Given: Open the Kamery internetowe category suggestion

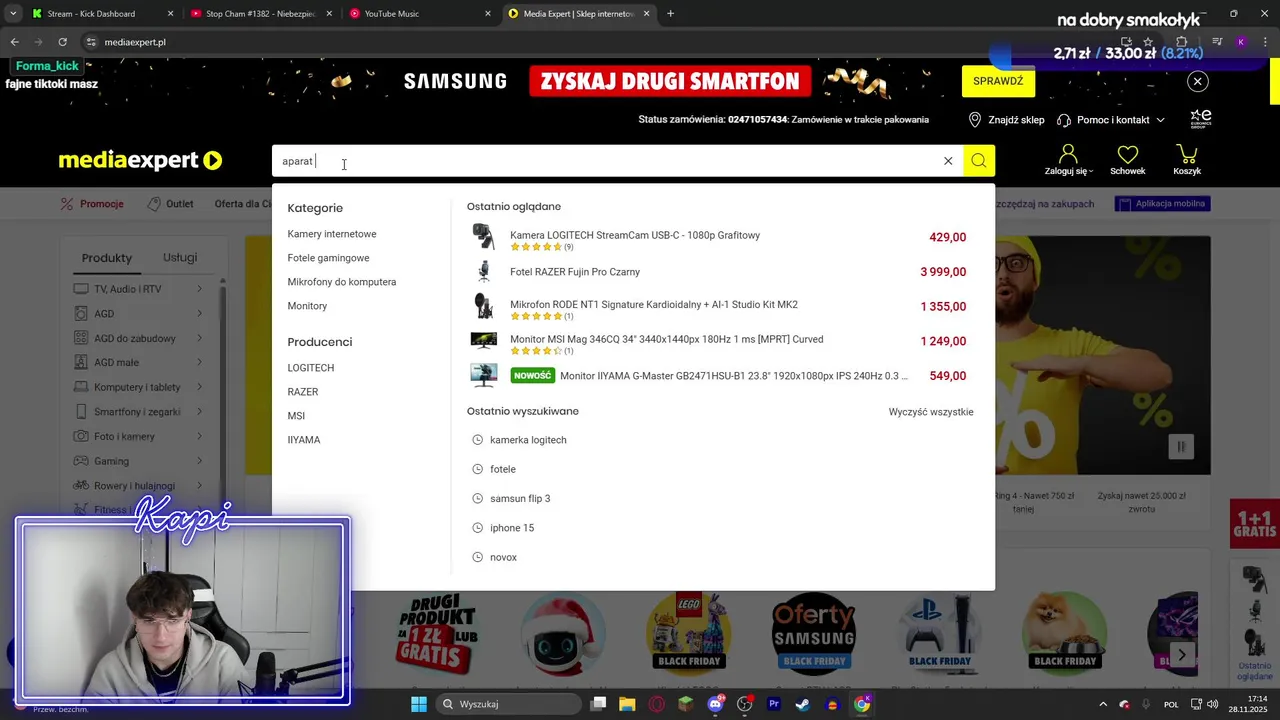Looking at the screenshot, I should click(332, 234).
